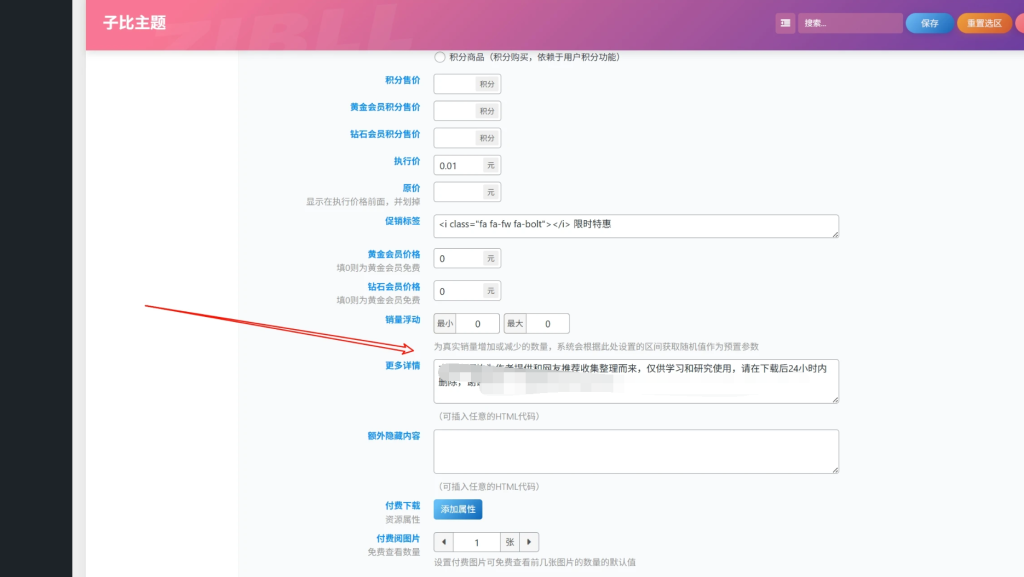Click the 额外隐藏内容 field label
This screenshot has width=1024, height=577.
click(x=394, y=436)
